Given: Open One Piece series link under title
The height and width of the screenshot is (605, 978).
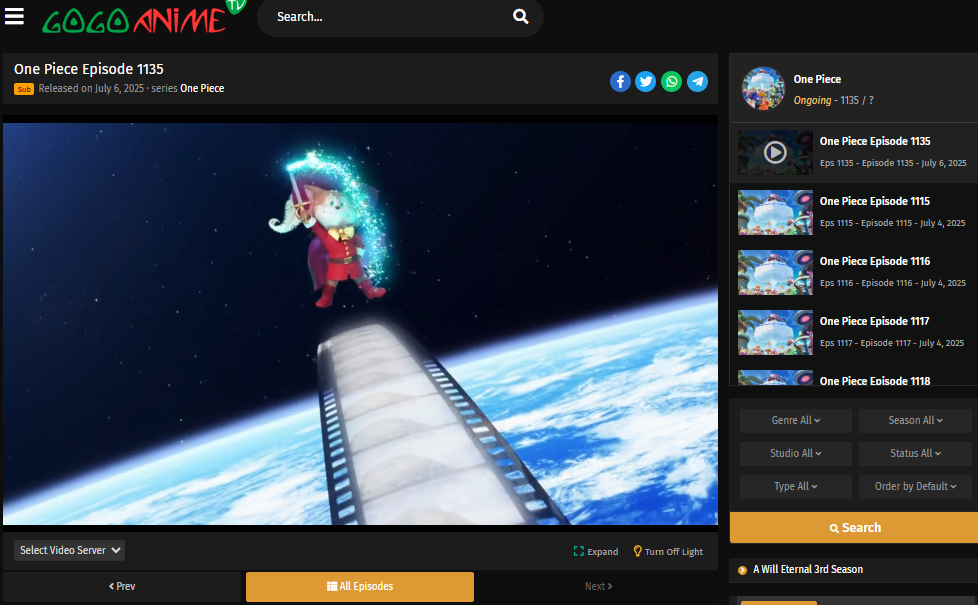Looking at the screenshot, I should click(x=202, y=89).
